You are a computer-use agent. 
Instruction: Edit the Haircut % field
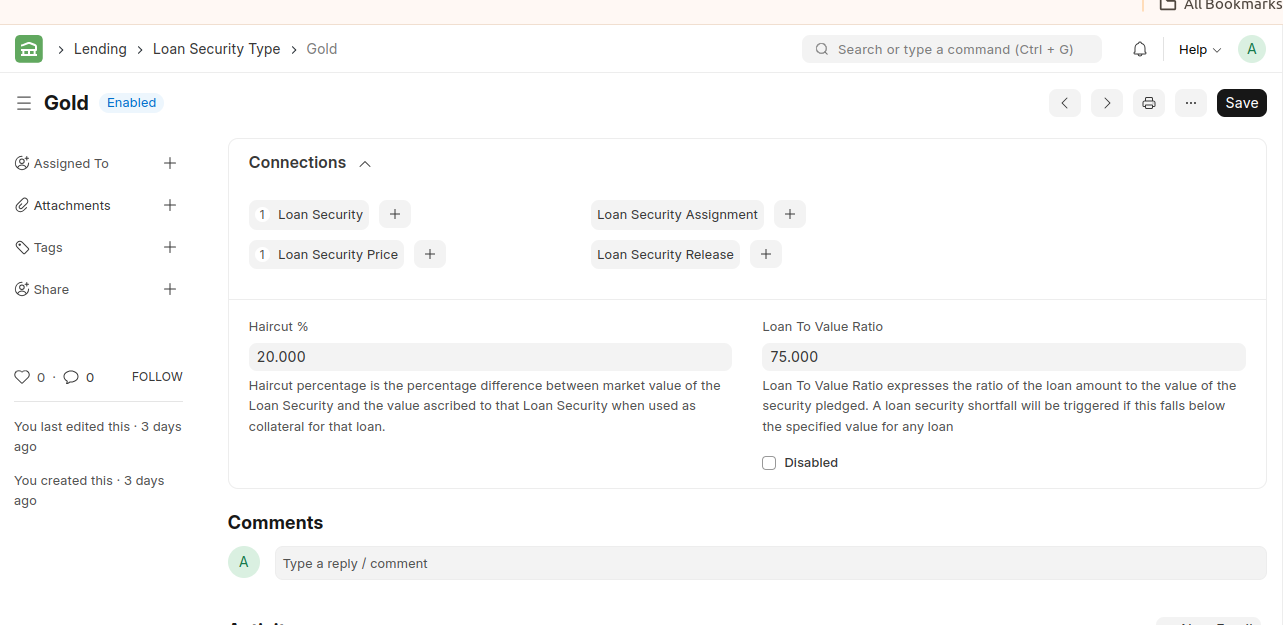tap(490, 357)
